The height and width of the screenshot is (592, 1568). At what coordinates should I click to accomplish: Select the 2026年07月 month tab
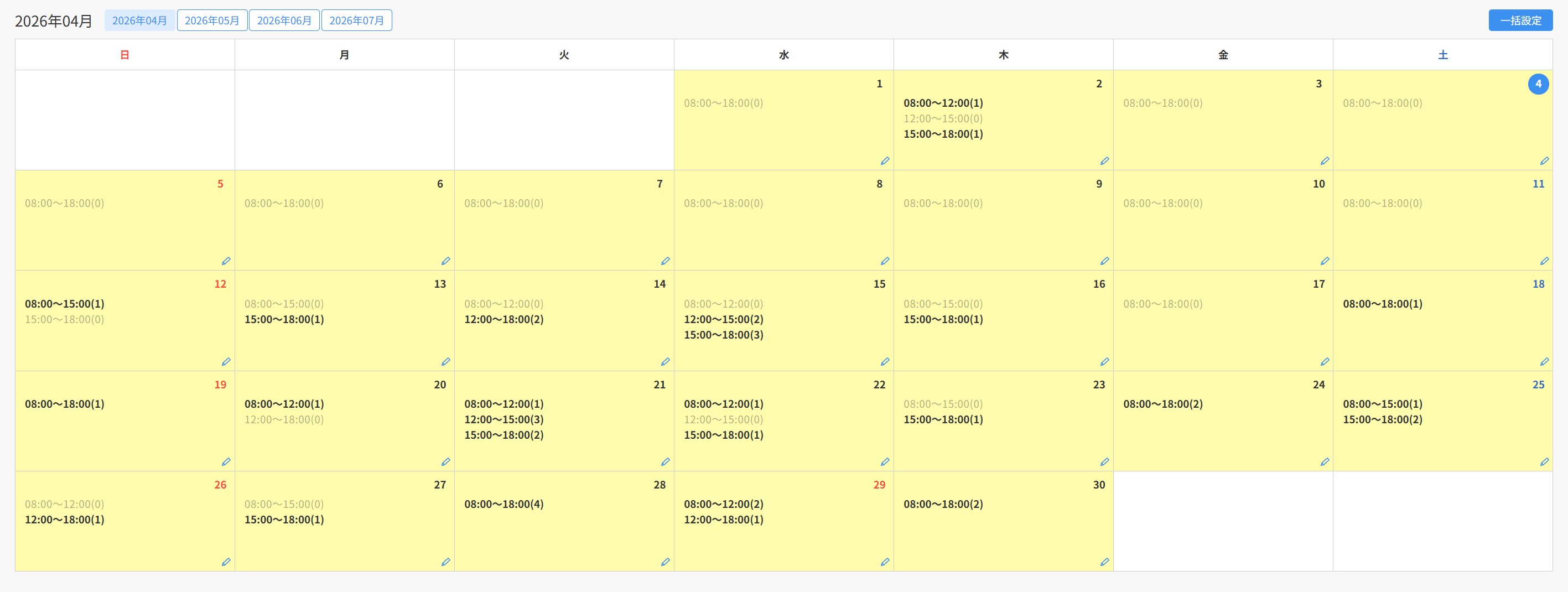[x=356, y=20]
